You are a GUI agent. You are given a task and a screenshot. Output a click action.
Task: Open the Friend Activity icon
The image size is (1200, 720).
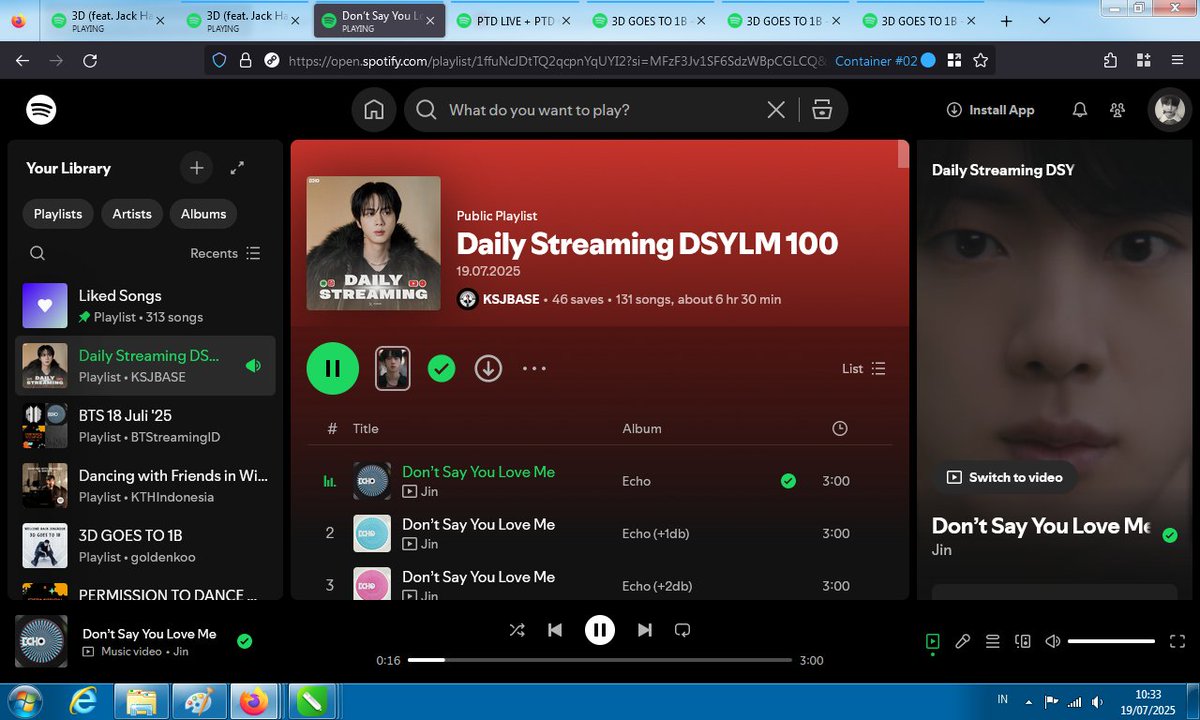1118,110
